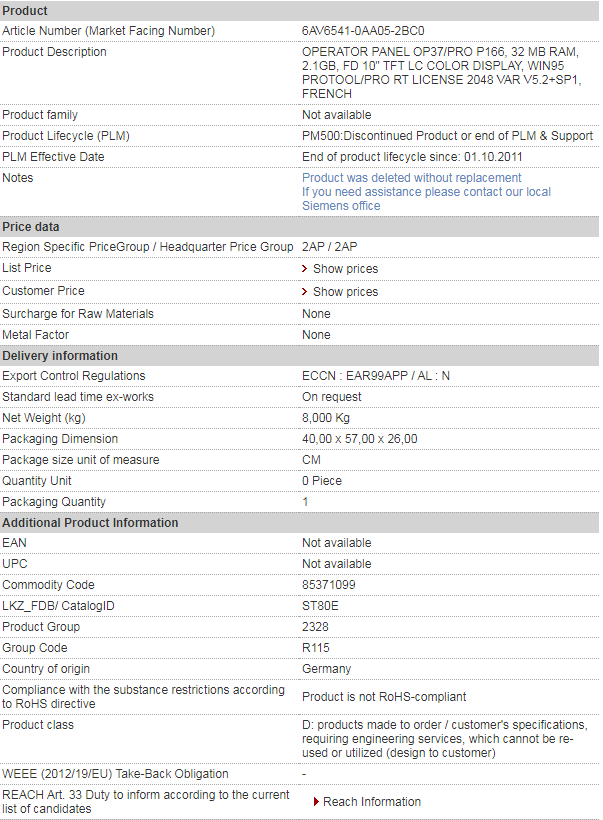Image resolution: width=603 pixels, height=820 pixels.
Task: Select the article number 6AV6541-0AA05-2BC0
Action: pyautogui.click(x=363, y=31)
